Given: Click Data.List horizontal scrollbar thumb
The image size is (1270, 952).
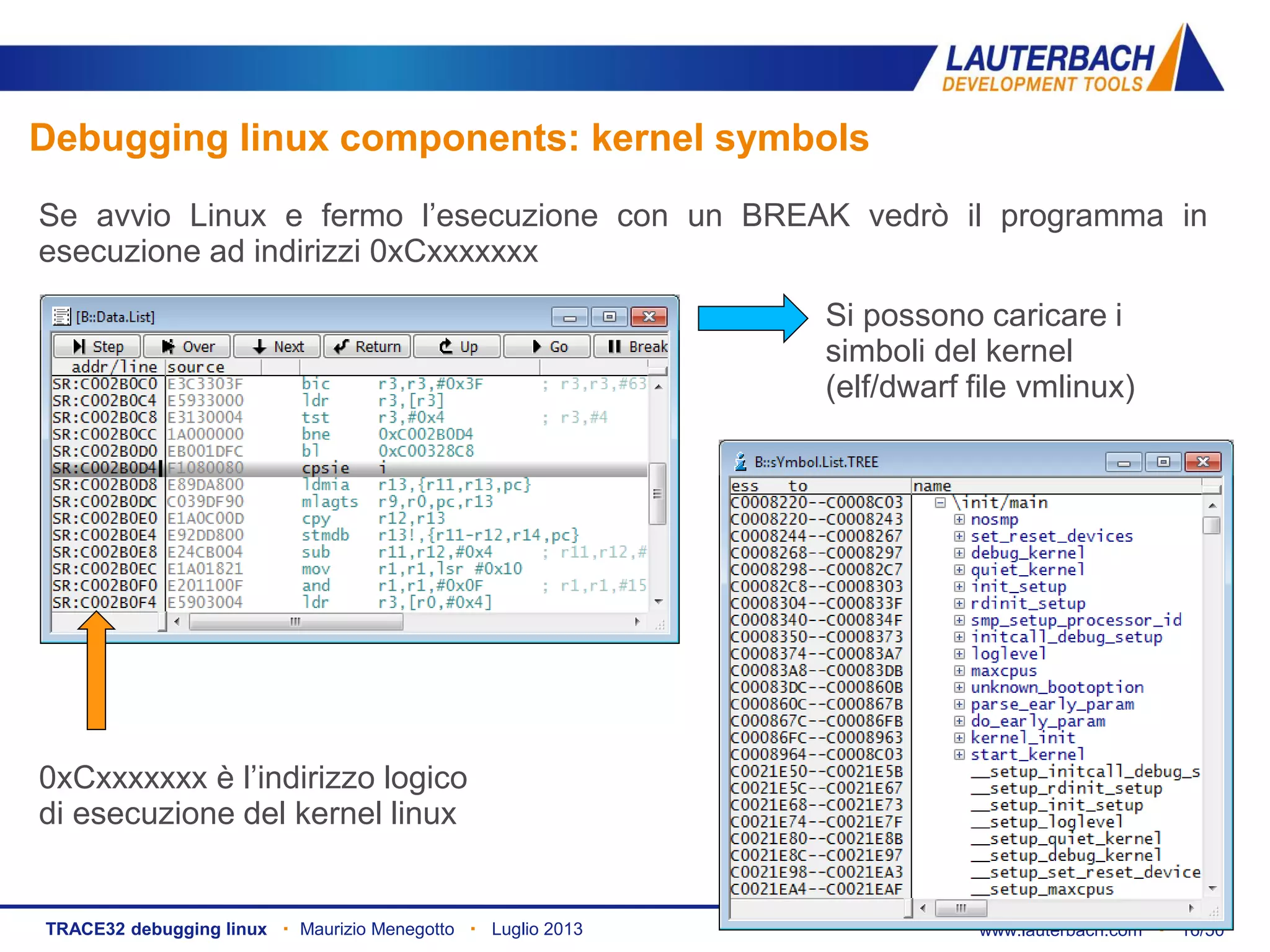Looking at the screenshot, I should 296,622.
